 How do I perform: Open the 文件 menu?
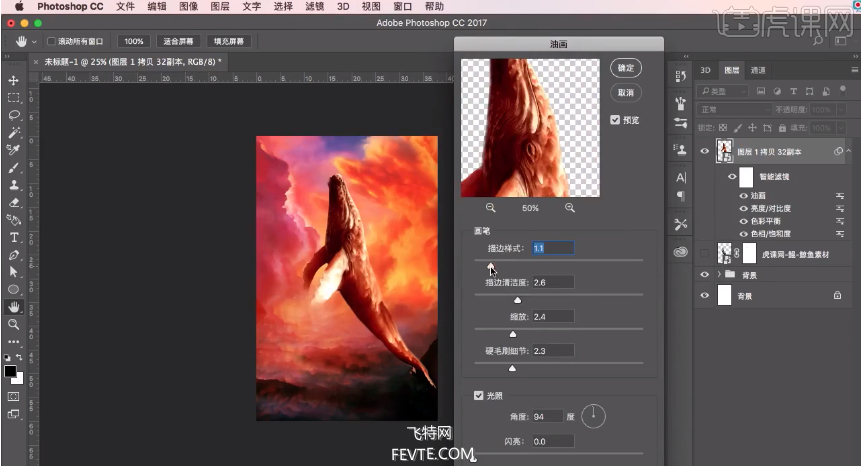(x=125, y=7)
